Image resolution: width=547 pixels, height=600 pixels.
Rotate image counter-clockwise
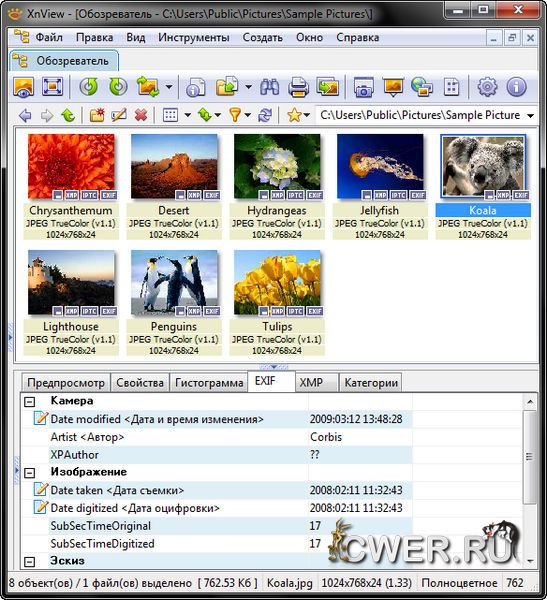pos(88,86)
